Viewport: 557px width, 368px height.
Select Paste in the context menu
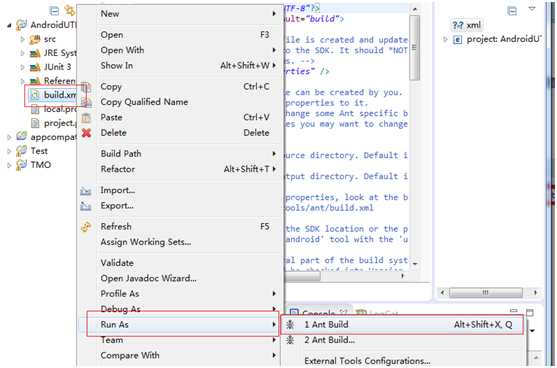coord(181,117)
